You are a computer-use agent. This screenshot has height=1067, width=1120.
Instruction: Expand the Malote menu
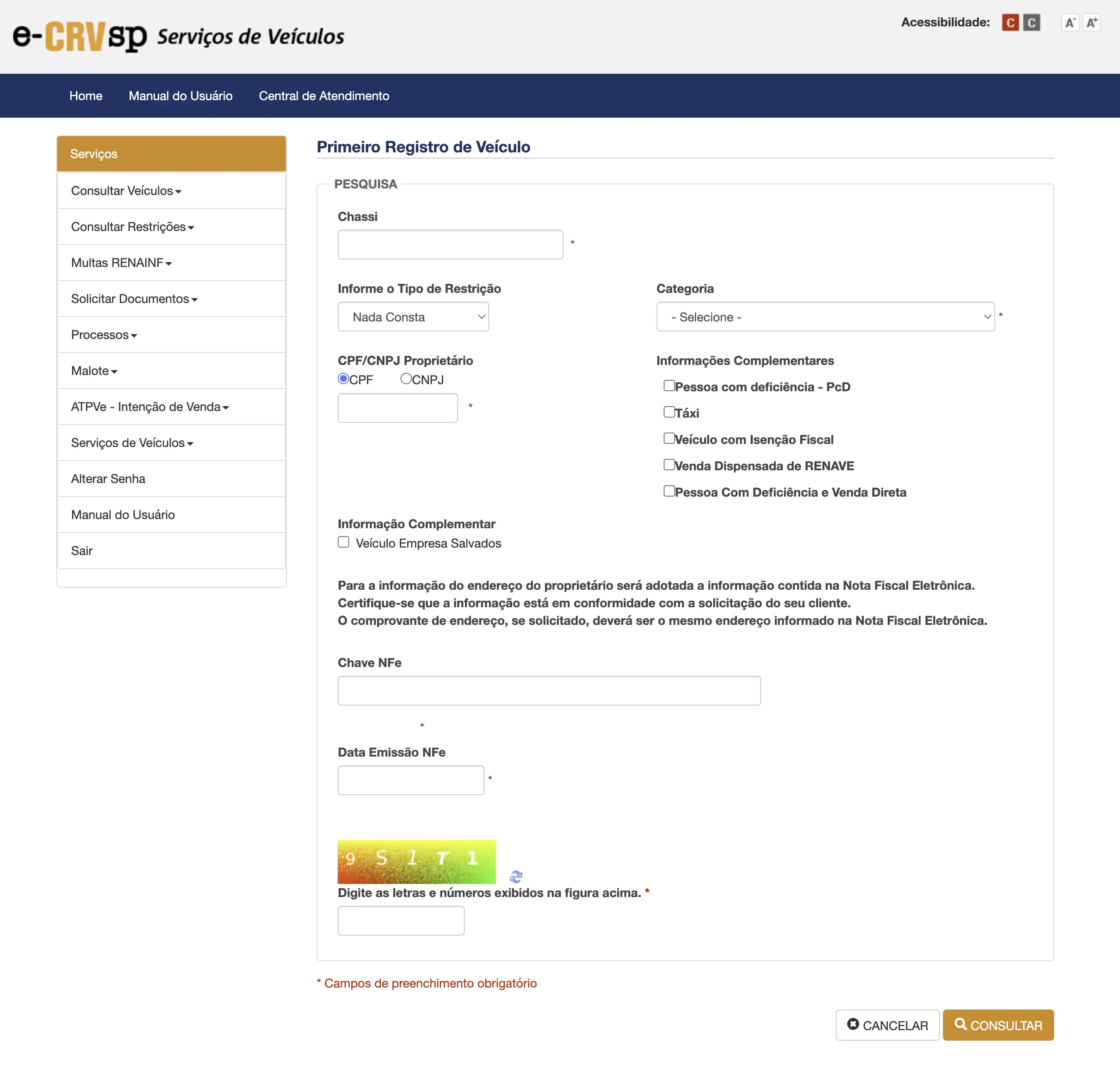pos(94,370)
